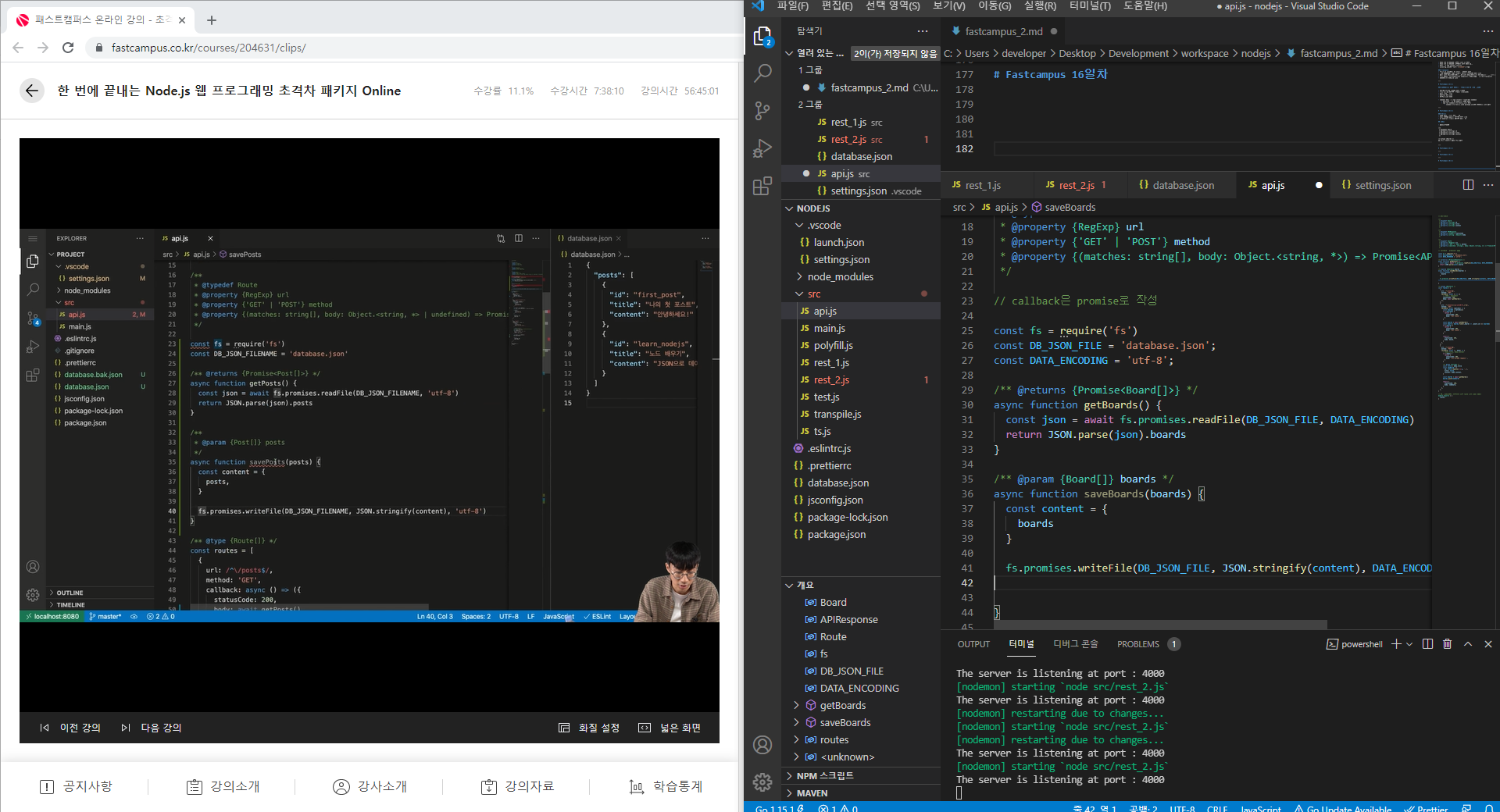Open the Edit (편집) menu in VS Code
The width and height of the screenshot is (1500, 812).
tap(837, 6)
